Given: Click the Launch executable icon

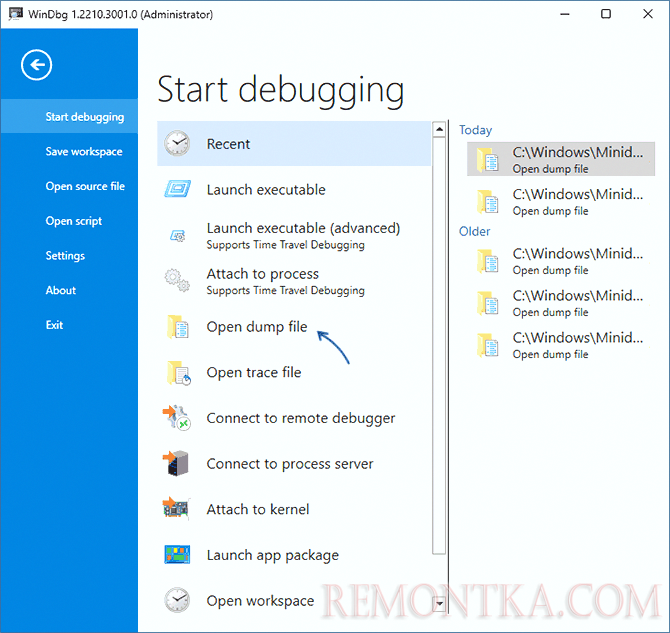Looking at the screenshot, I should (x=177, y=189).
